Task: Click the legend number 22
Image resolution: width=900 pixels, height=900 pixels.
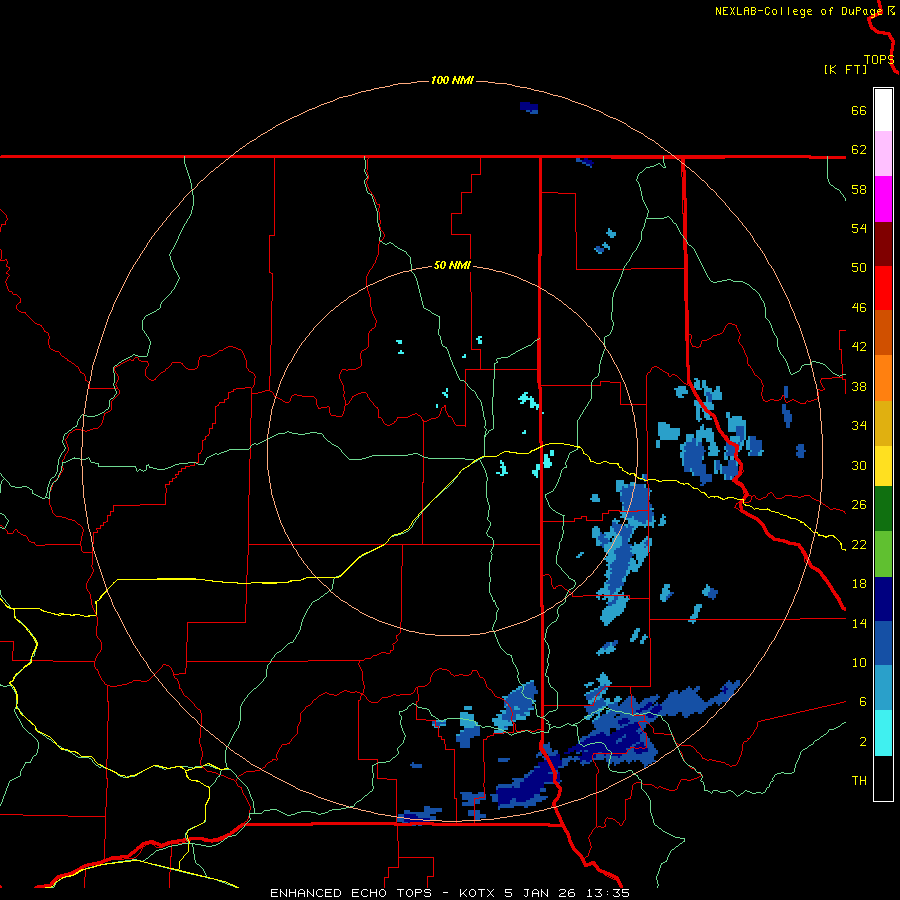Action: (x=859, y=545)
